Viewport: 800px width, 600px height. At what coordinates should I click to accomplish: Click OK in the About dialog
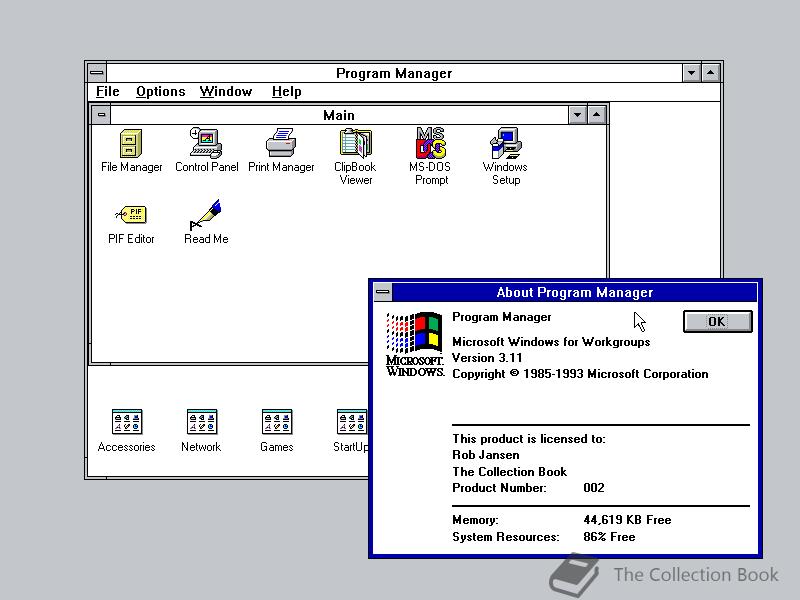(717, 321)
